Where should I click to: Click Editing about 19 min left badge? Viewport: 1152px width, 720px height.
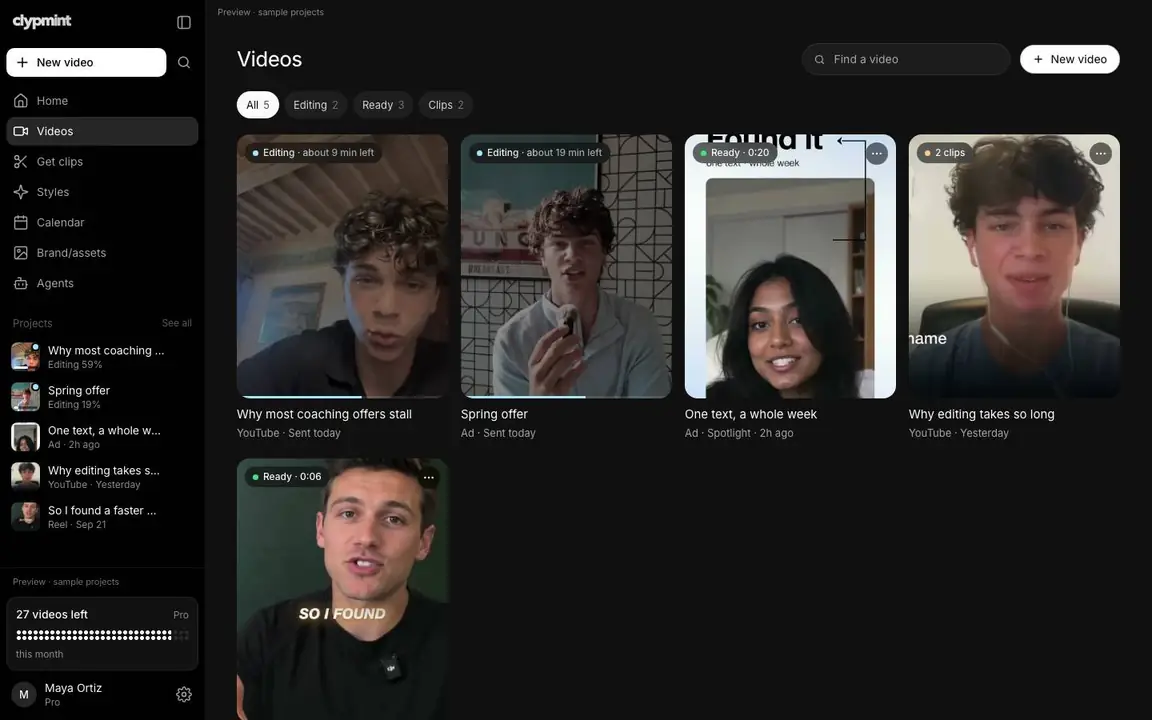pos(539,153)
